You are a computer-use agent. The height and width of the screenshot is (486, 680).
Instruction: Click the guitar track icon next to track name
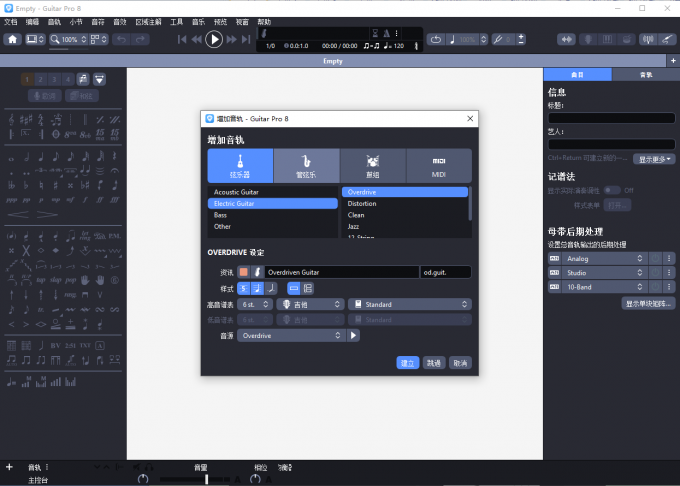(x=257, y=272)
